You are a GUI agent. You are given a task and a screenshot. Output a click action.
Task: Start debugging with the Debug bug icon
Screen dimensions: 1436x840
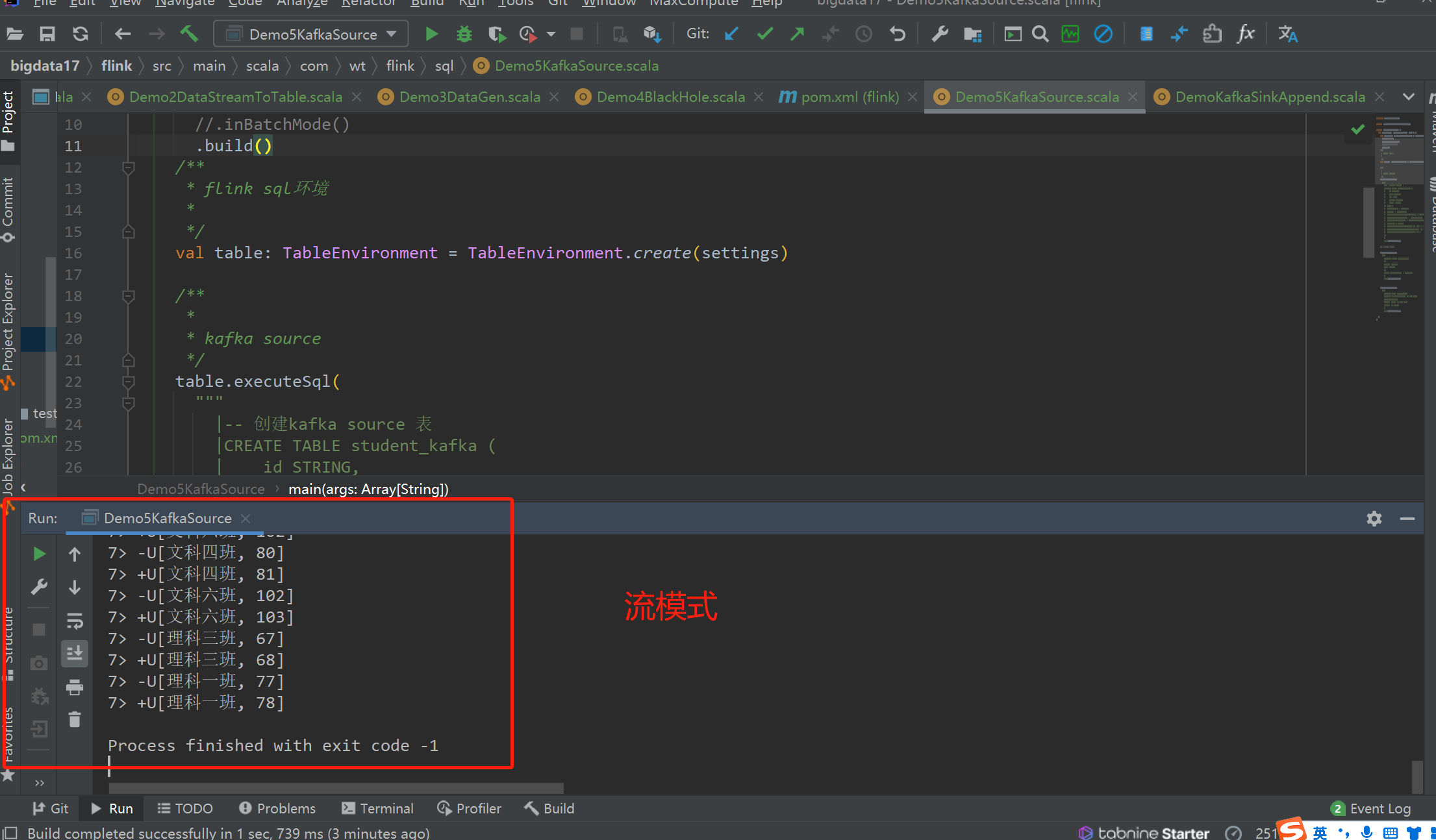click(x=464, y=34)
